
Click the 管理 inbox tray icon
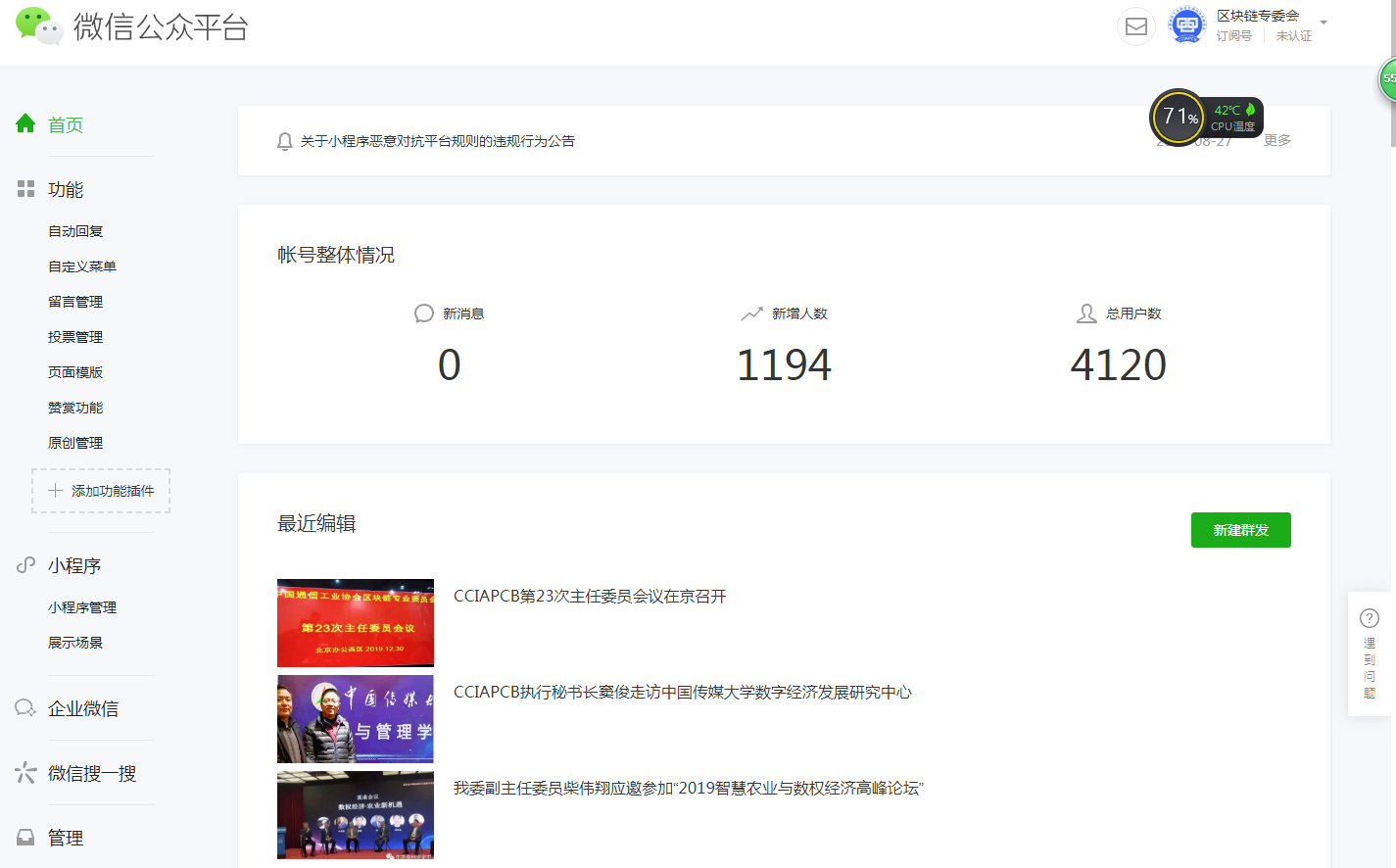click(25, 838)
